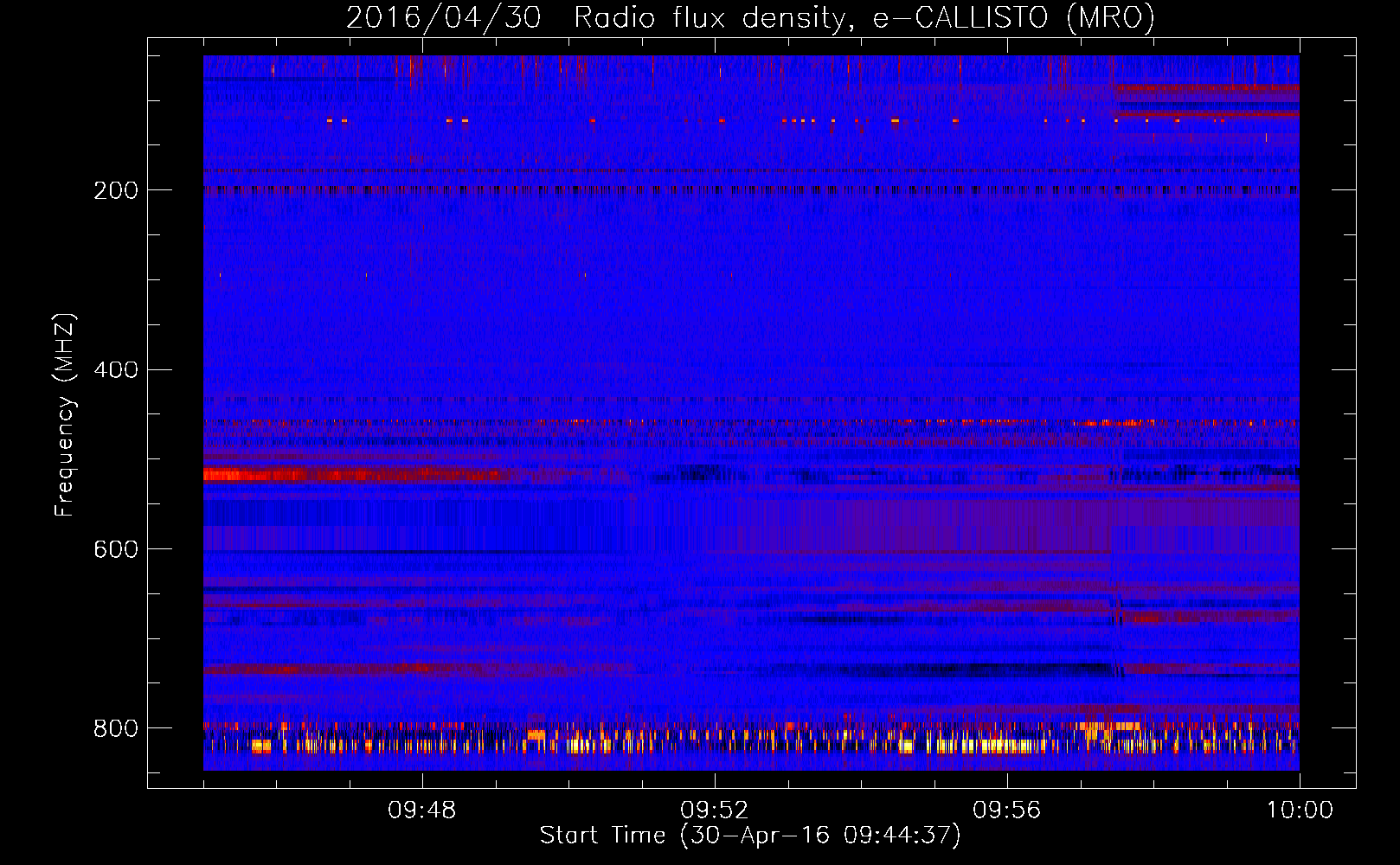Click the 'Frequency (MHZ)' y-axis label
This screenshot has width=1400, height=865.
pos(65,415)
